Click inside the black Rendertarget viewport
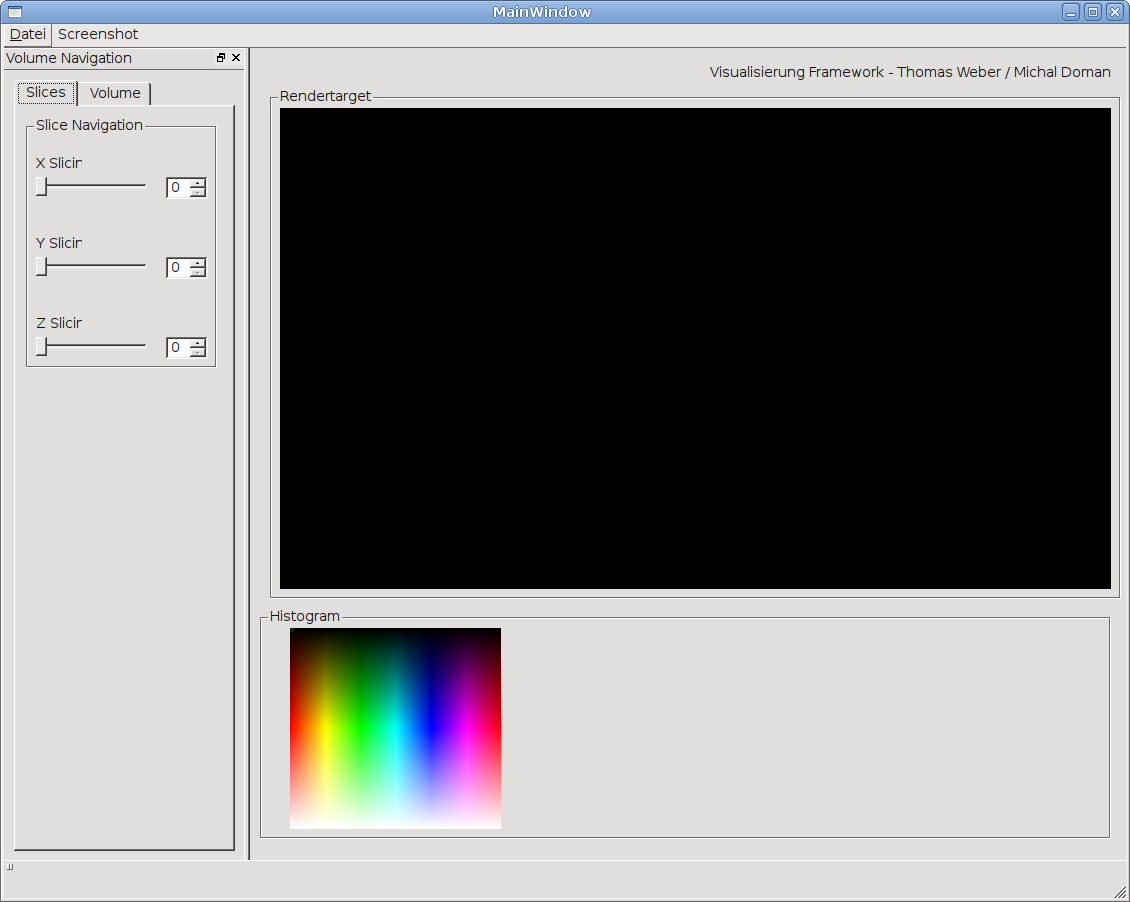 pyautogui.click(x=695, y=348)
